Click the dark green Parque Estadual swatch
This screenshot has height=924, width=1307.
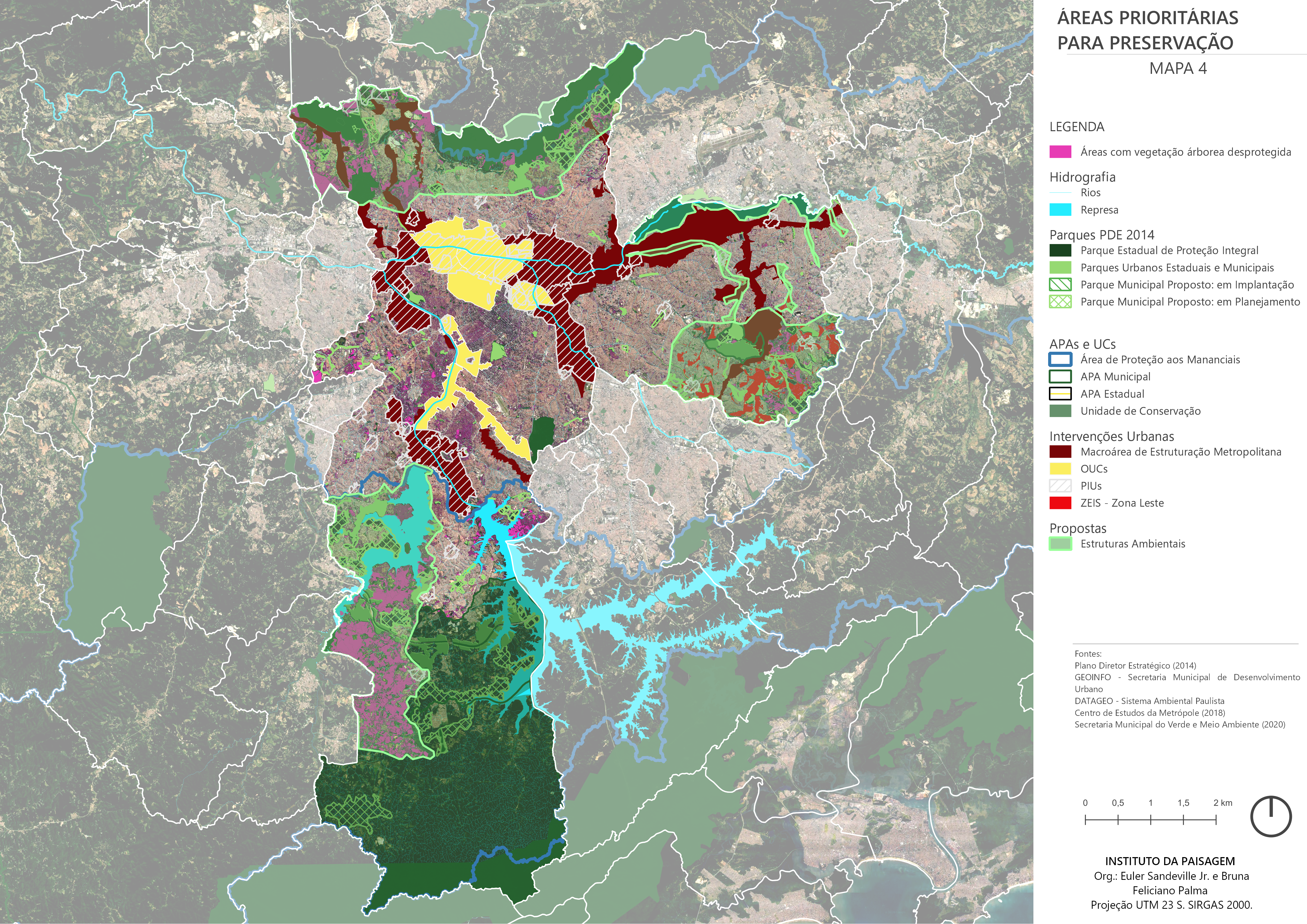tap(1060, 250)
